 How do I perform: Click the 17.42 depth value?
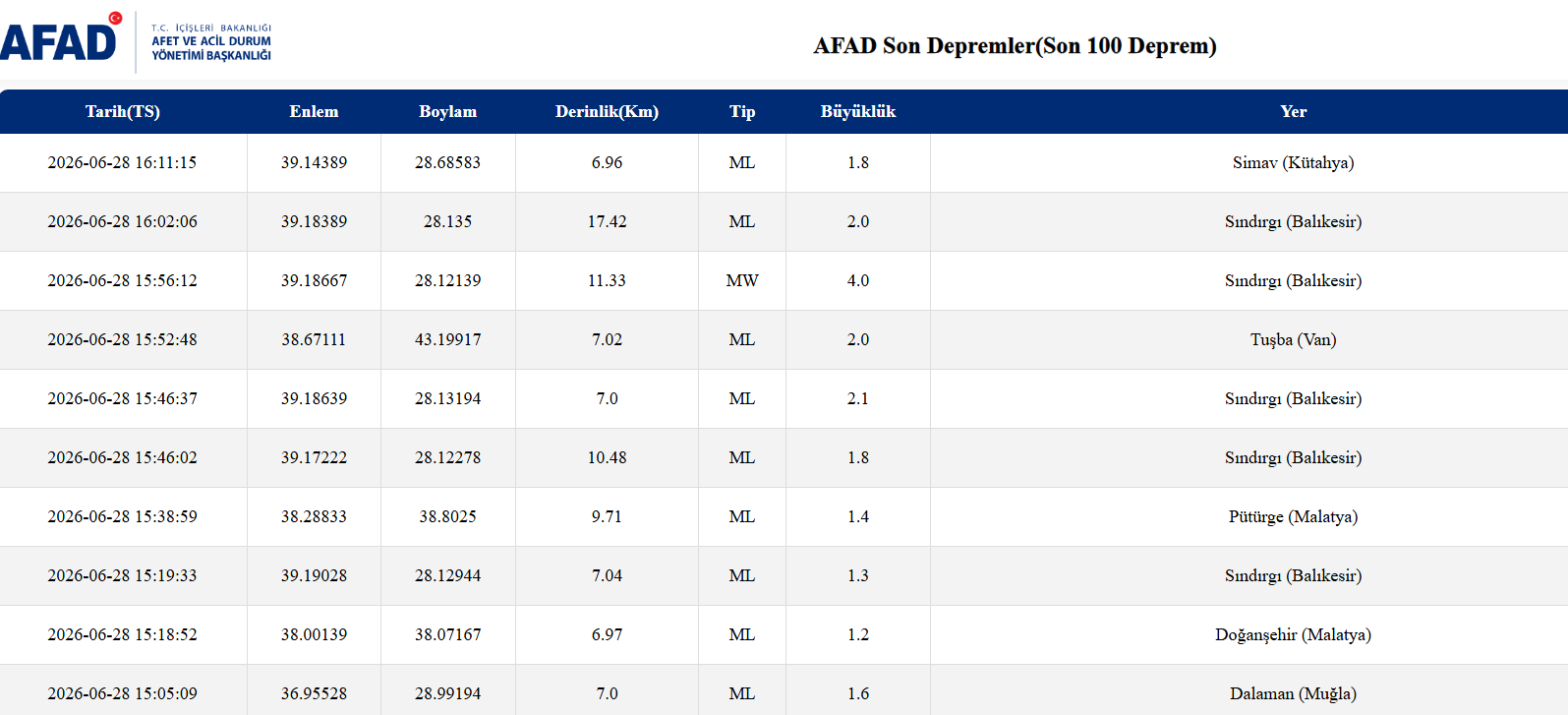[x=607, y=221]
